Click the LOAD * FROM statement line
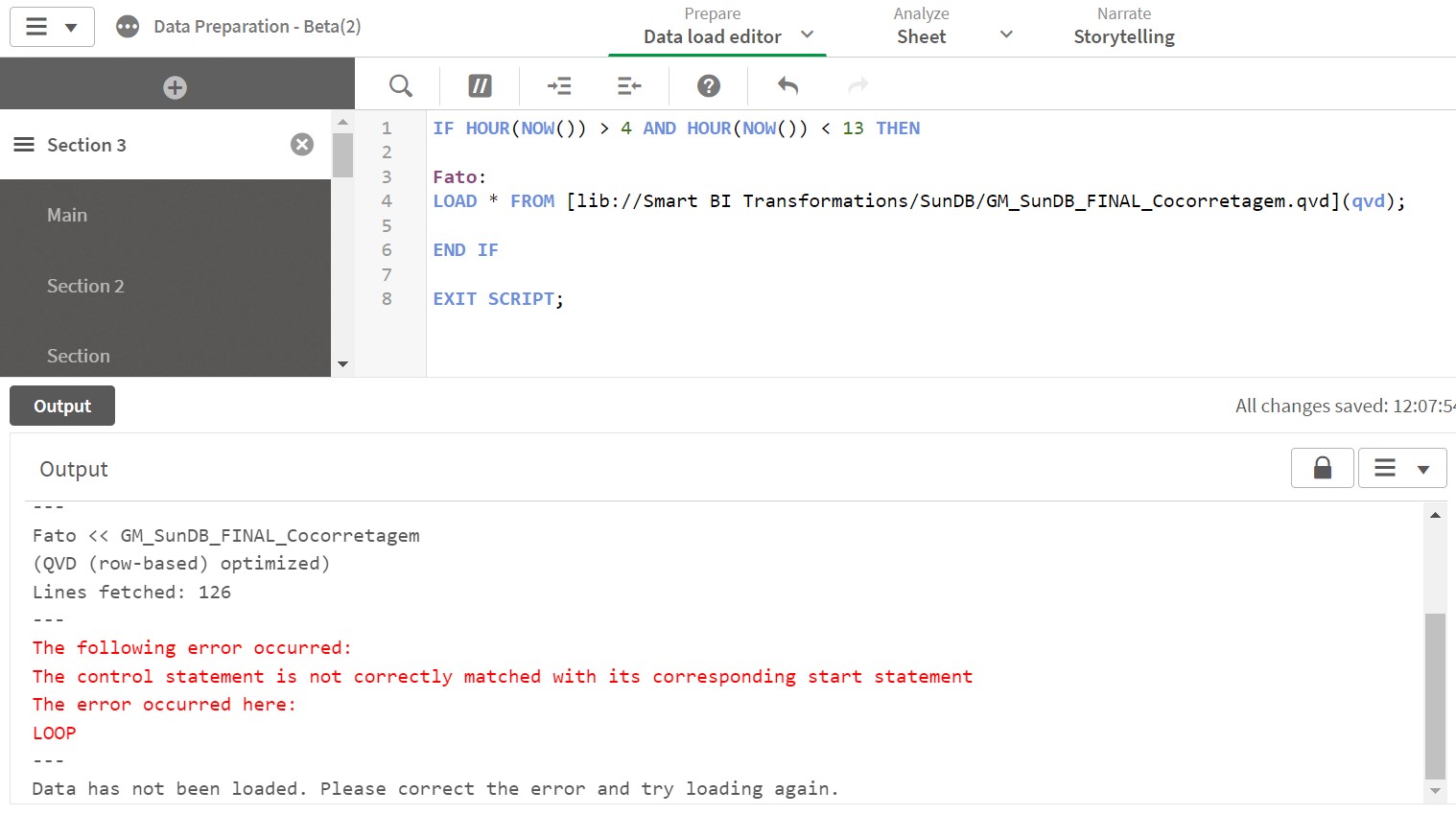The height and width of the screenshot is (815, 1456). point(919,201)
